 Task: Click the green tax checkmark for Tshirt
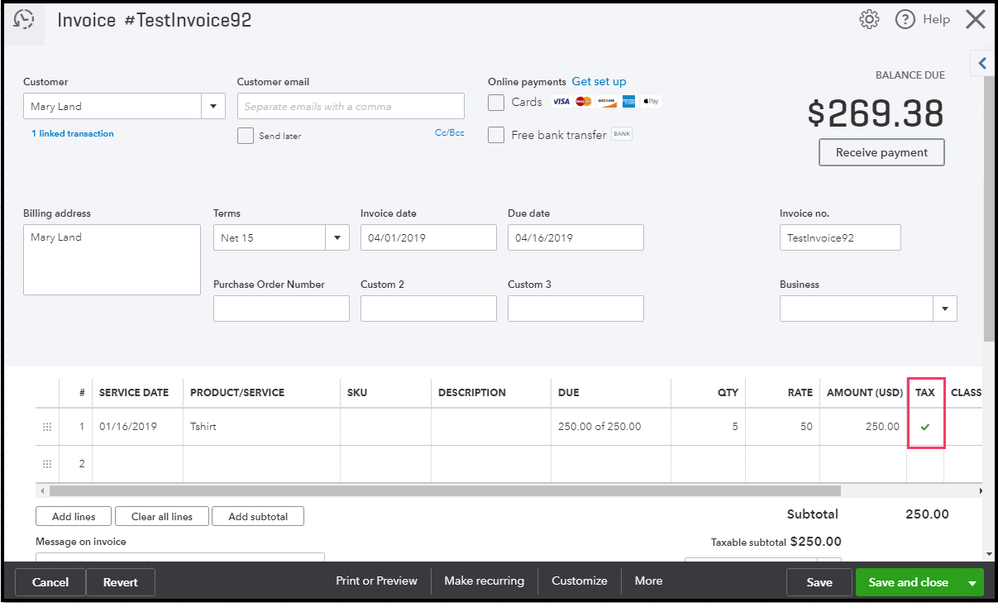coord(925,427)
